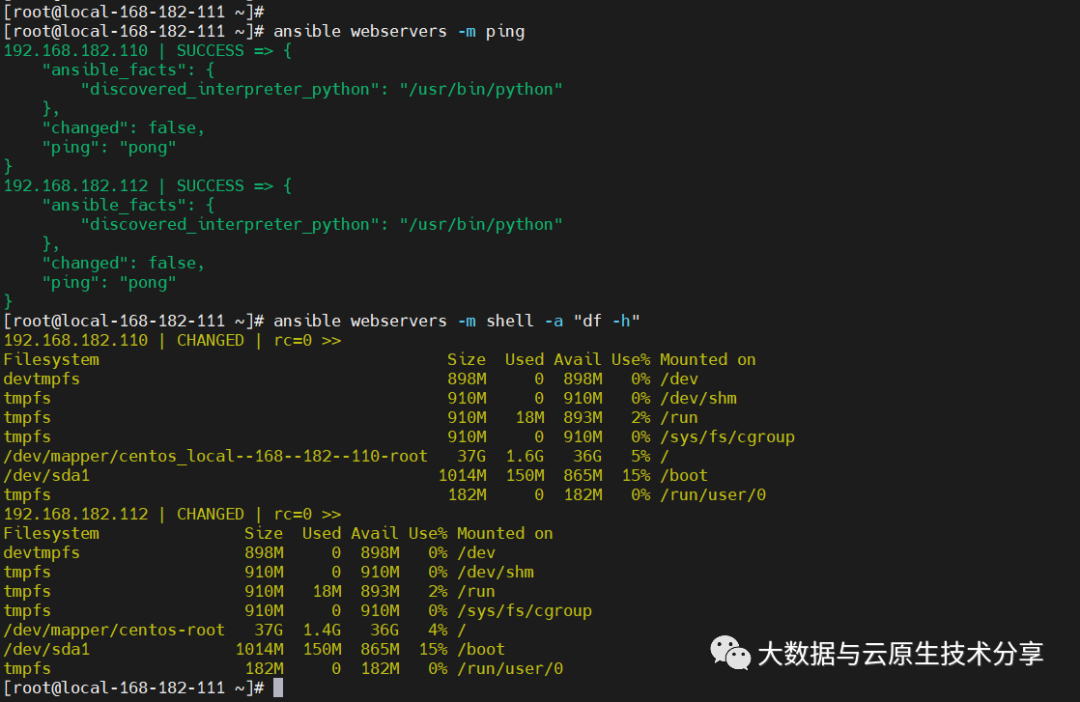Image resolution: width=1080 pixels, height=702 pixels.
Task: Click the shell command containing "df -h"
Action: pos(456,321)
